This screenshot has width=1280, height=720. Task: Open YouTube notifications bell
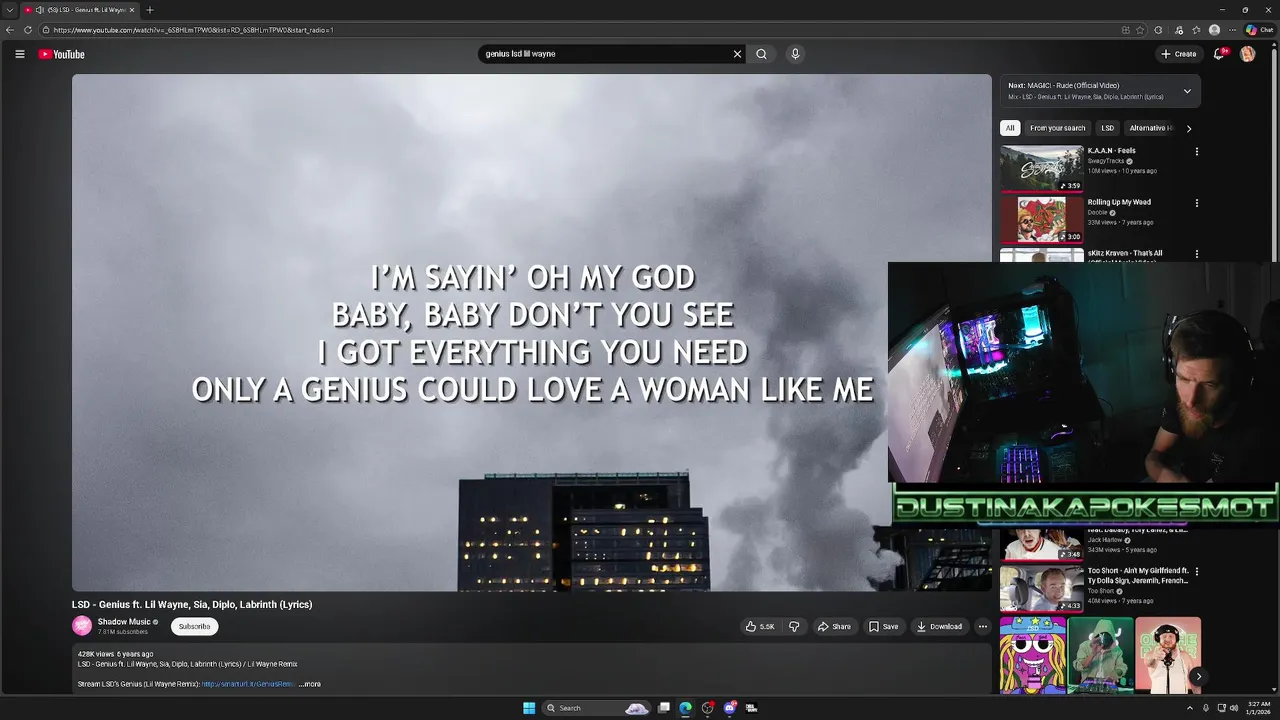(x=1218, y=54)
